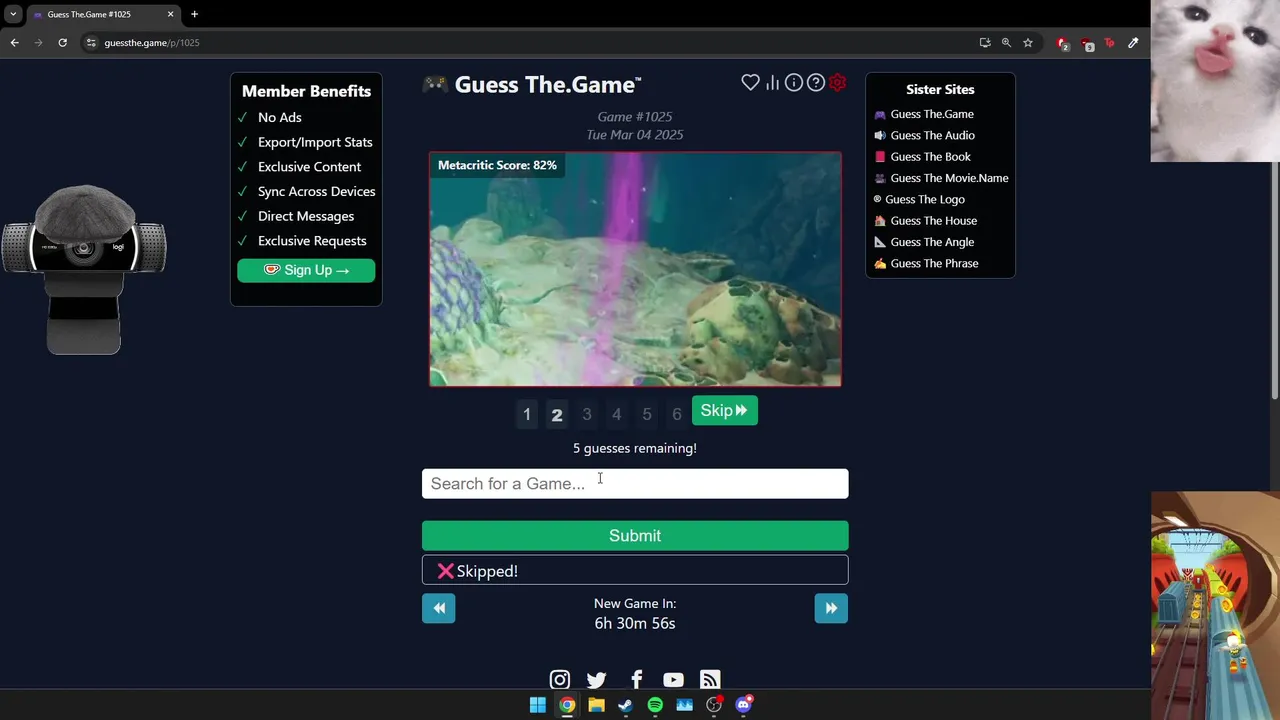Click the Guess The.Game page title

pos(546,85)
